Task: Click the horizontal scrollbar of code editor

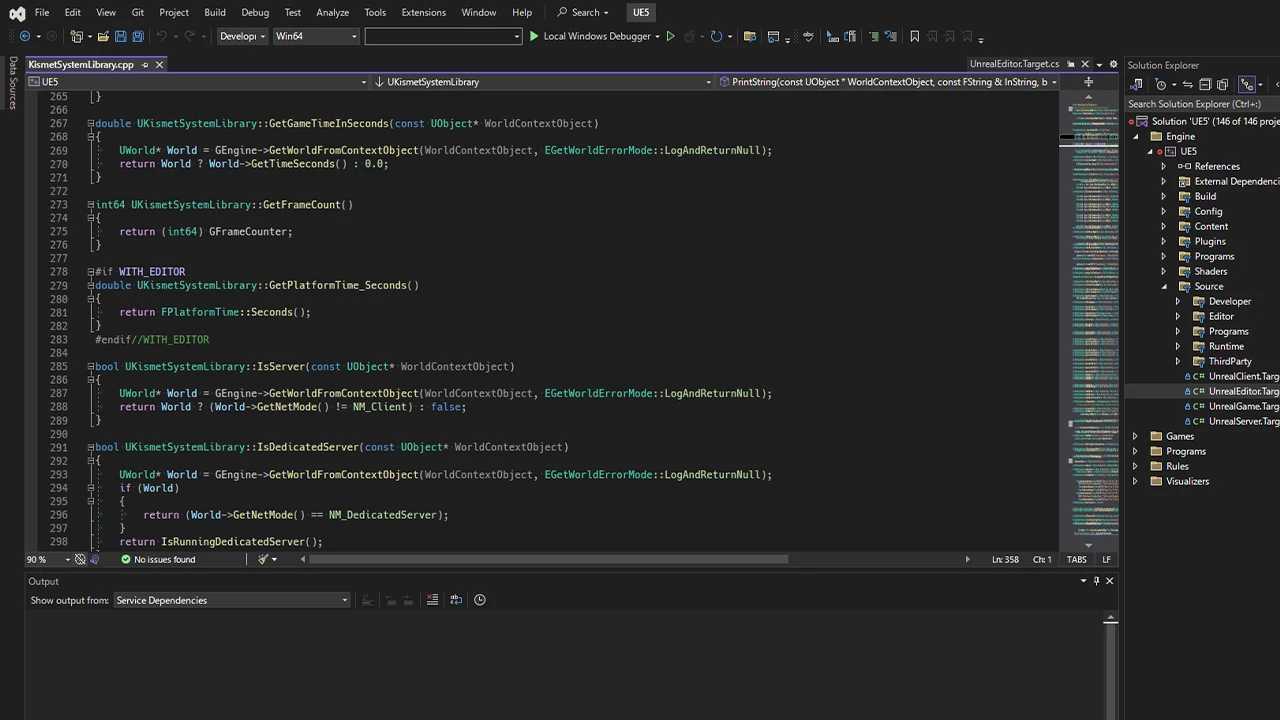Action: [548, 560]
